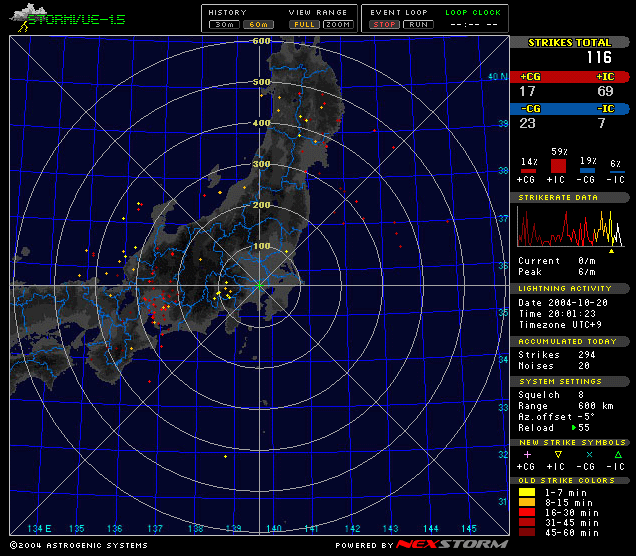The image size is (636, 556).
Task: Click yellow marker below strikerate graph
Action: pyautogui.click(x=611, y=251)
